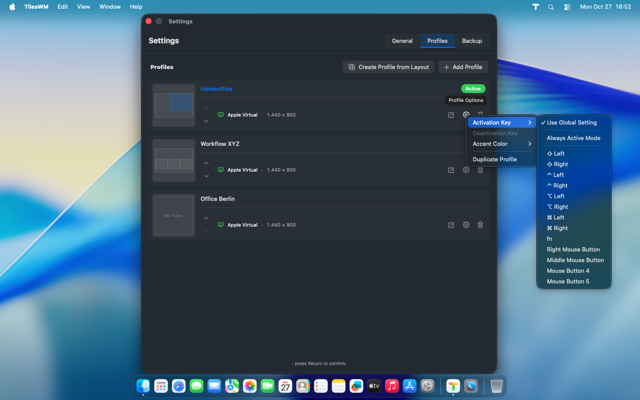
Task: Choose Option Right as activation key
Action: 573,207
